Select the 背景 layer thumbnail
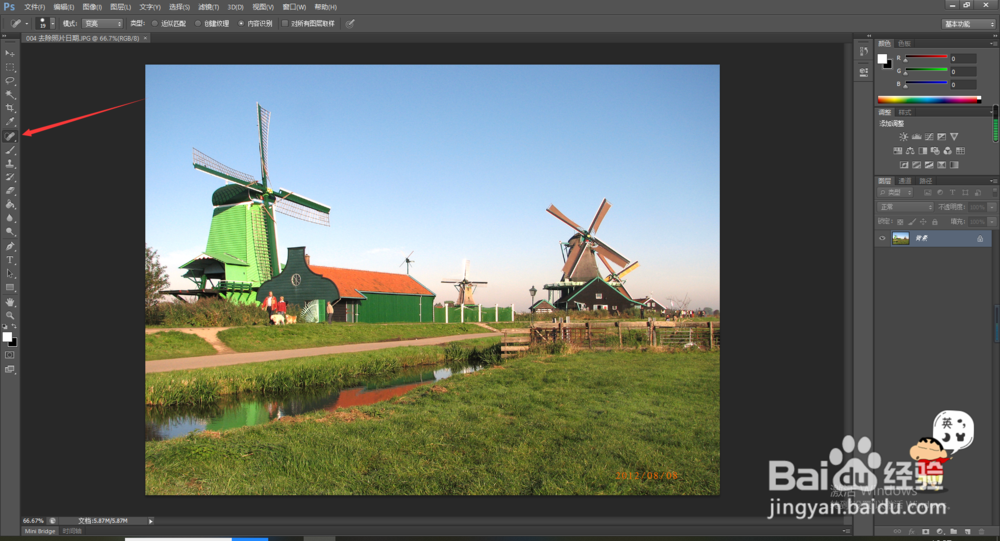1000x541 pixels. tap(901, 239)
